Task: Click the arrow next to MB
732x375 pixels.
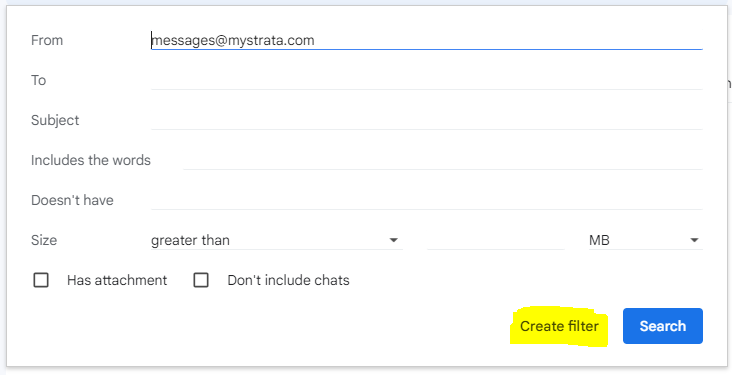Action: (x=694, y=240)
